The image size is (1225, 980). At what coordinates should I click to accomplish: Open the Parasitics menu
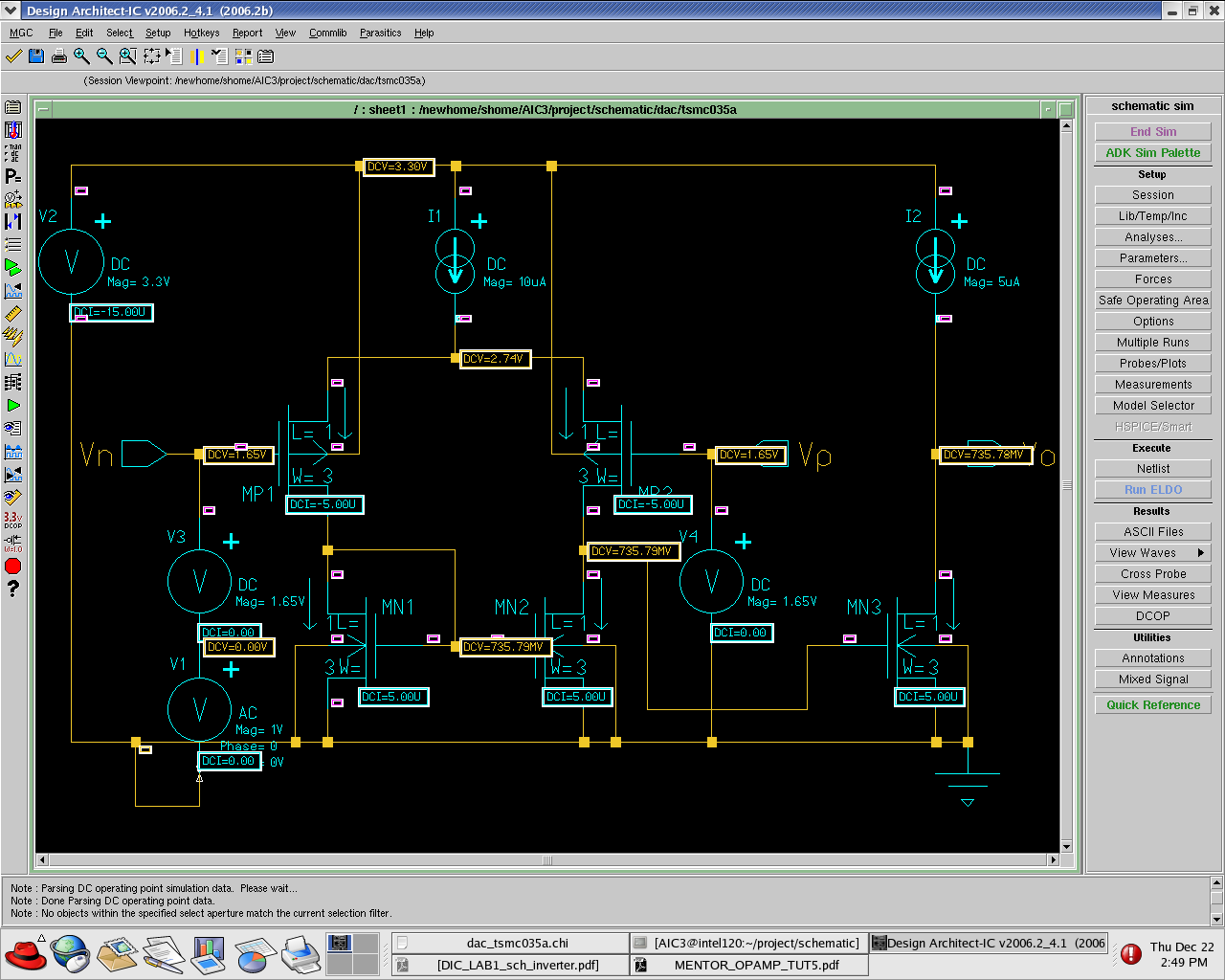click(380, 33)
